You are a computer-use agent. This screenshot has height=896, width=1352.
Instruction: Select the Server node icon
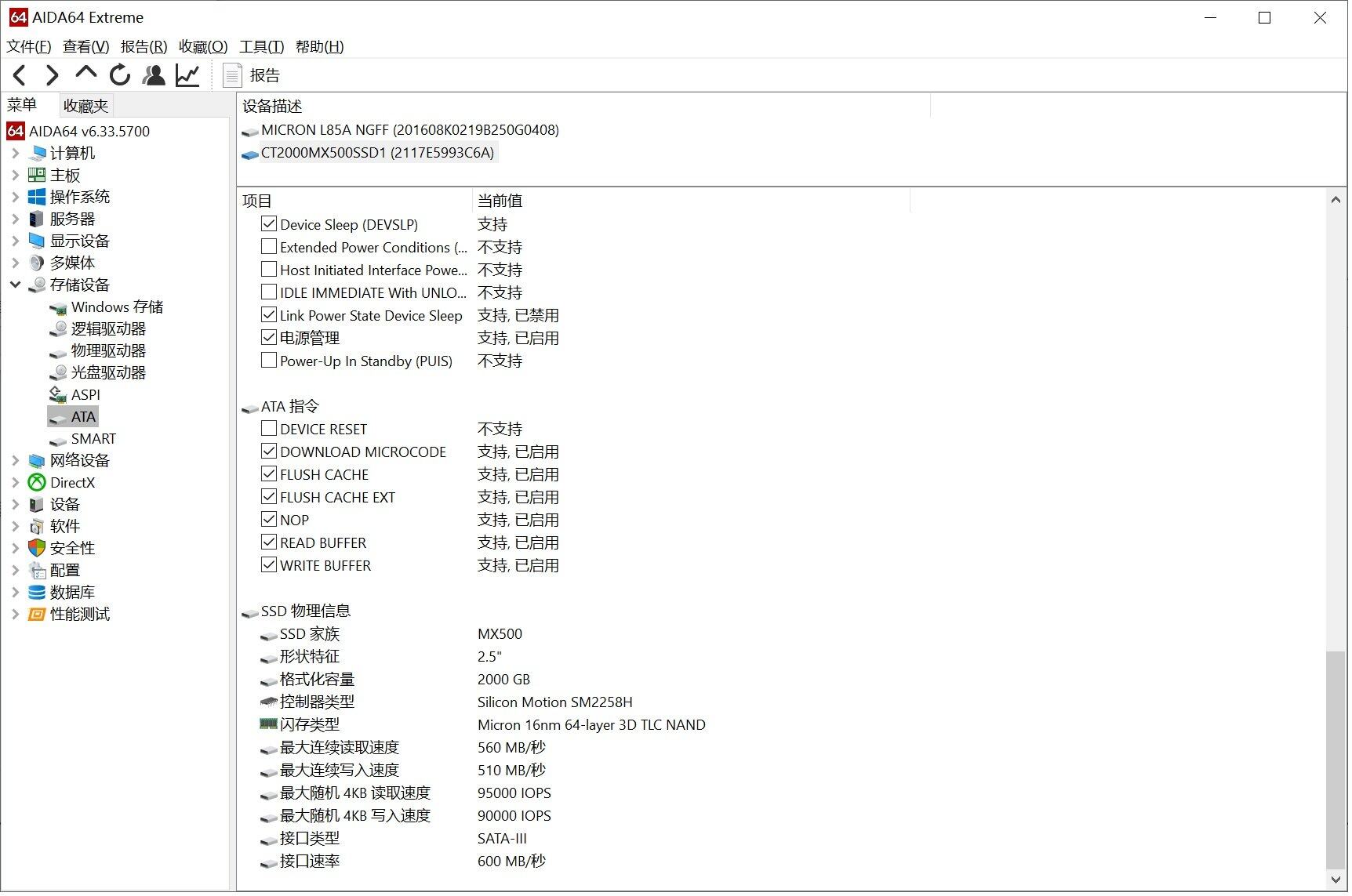(x=37, y=219)
